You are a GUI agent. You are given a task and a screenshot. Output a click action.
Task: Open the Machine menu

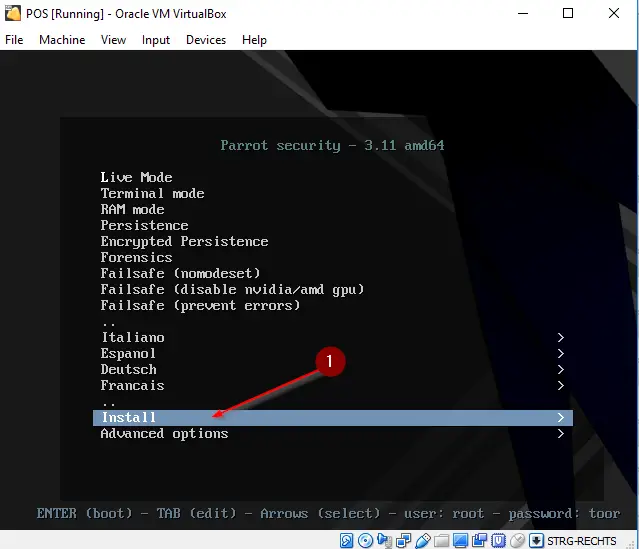pos(62,40)
